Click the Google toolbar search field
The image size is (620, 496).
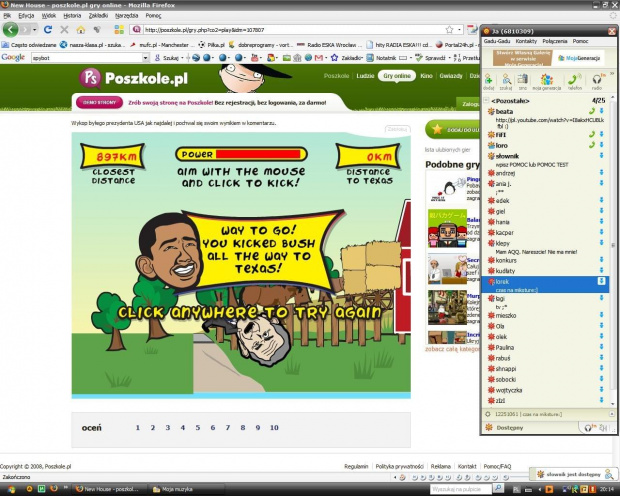click(x=87, y=58)
